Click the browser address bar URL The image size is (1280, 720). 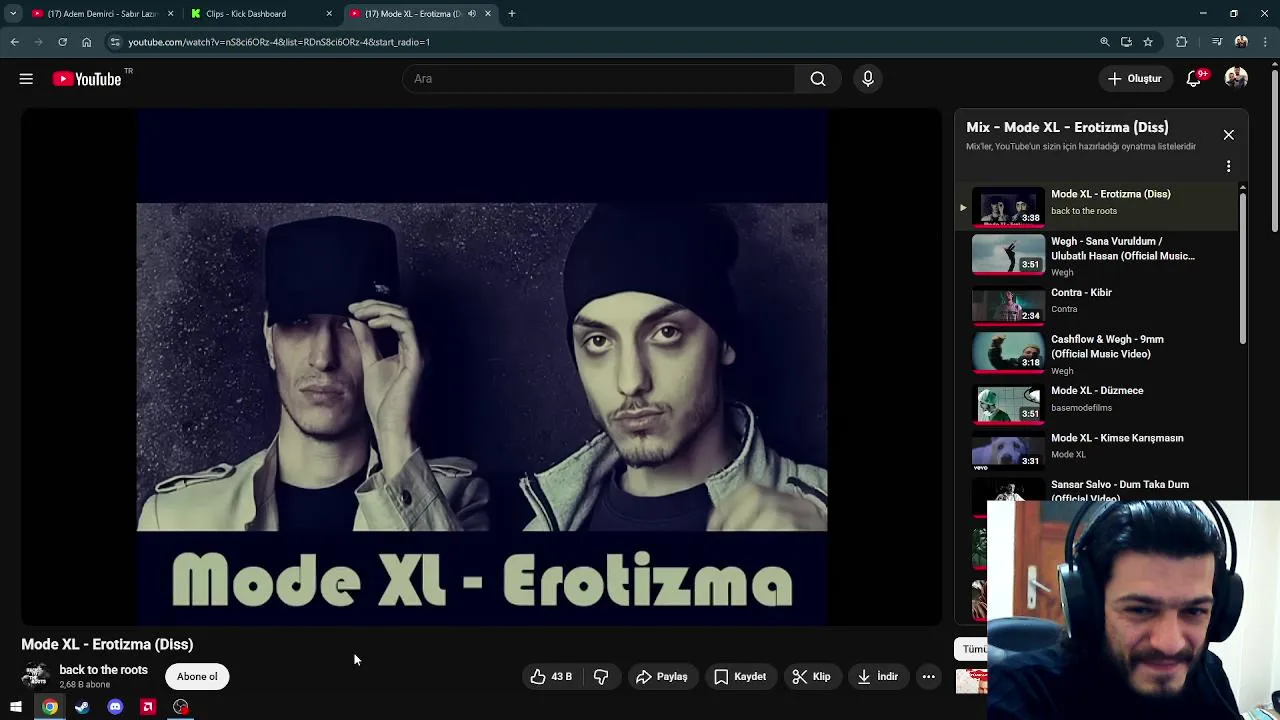click(279, 42)
